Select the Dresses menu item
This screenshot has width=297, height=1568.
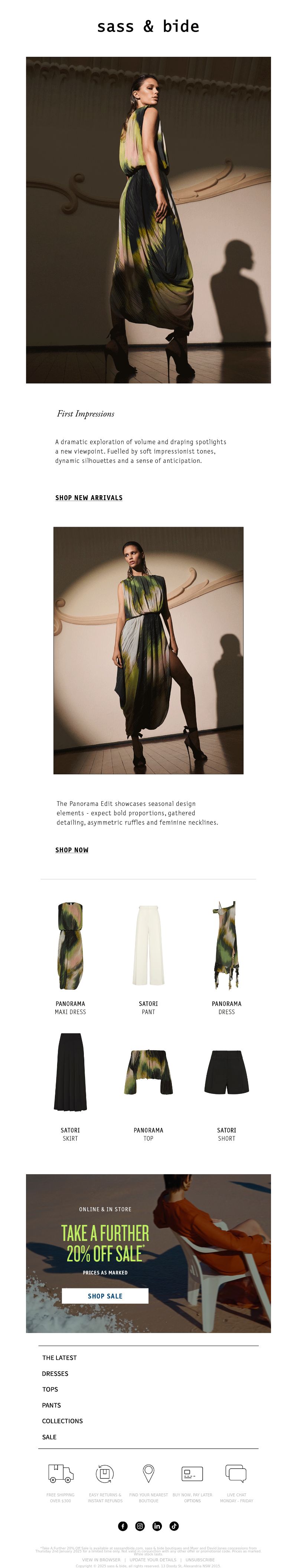(x=55, y=1374)
